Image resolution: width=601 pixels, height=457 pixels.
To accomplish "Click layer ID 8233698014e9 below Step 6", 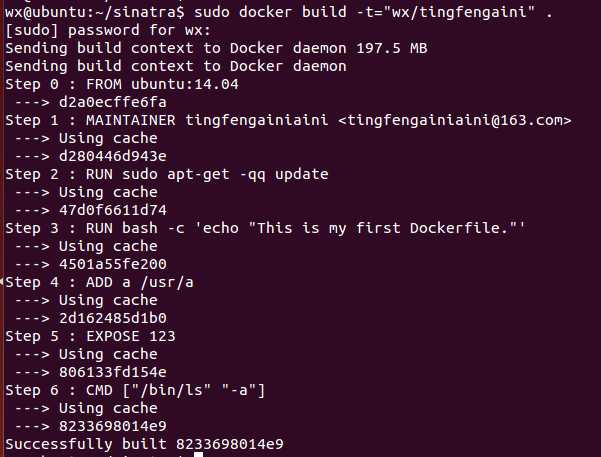I will [x=113, y=426].
